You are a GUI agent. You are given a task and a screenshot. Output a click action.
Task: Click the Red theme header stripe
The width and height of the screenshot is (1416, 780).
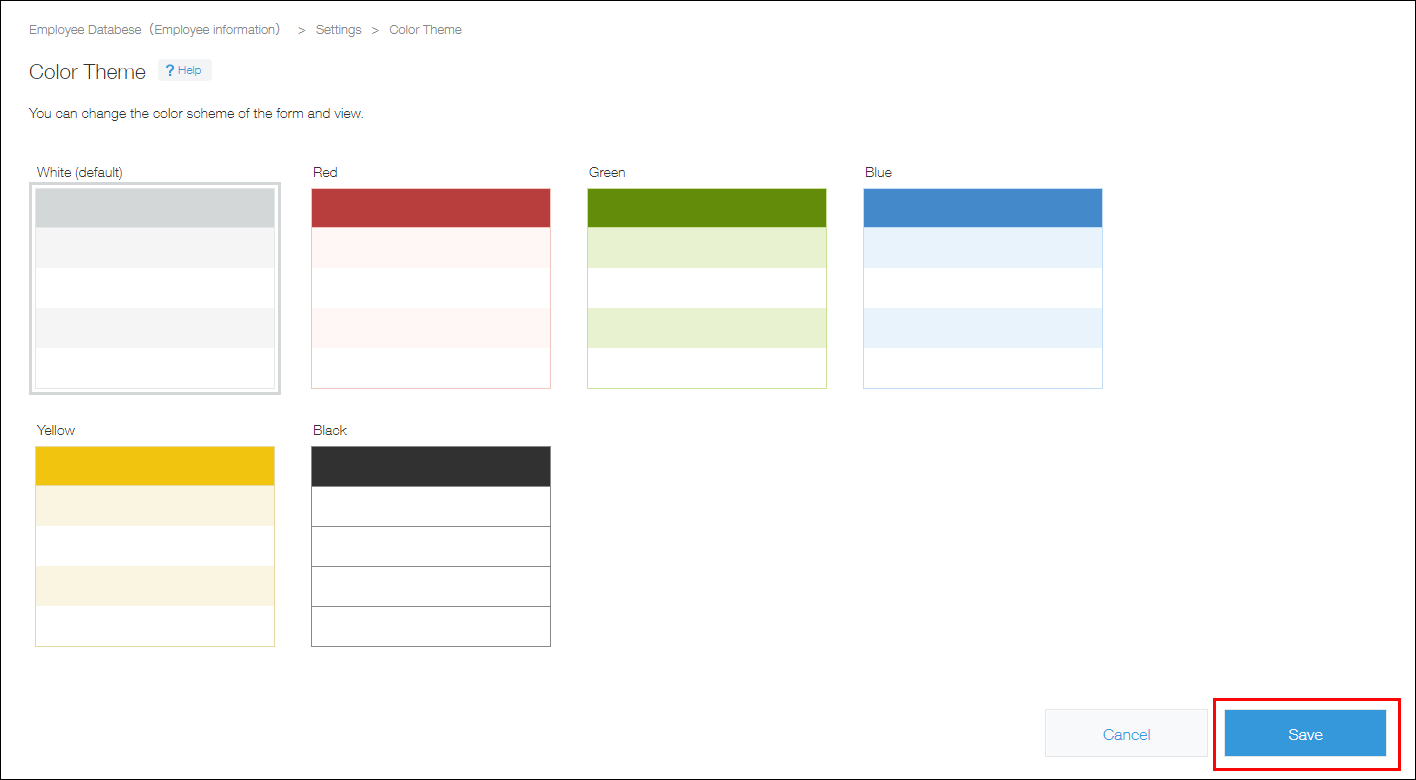point(430,207)
